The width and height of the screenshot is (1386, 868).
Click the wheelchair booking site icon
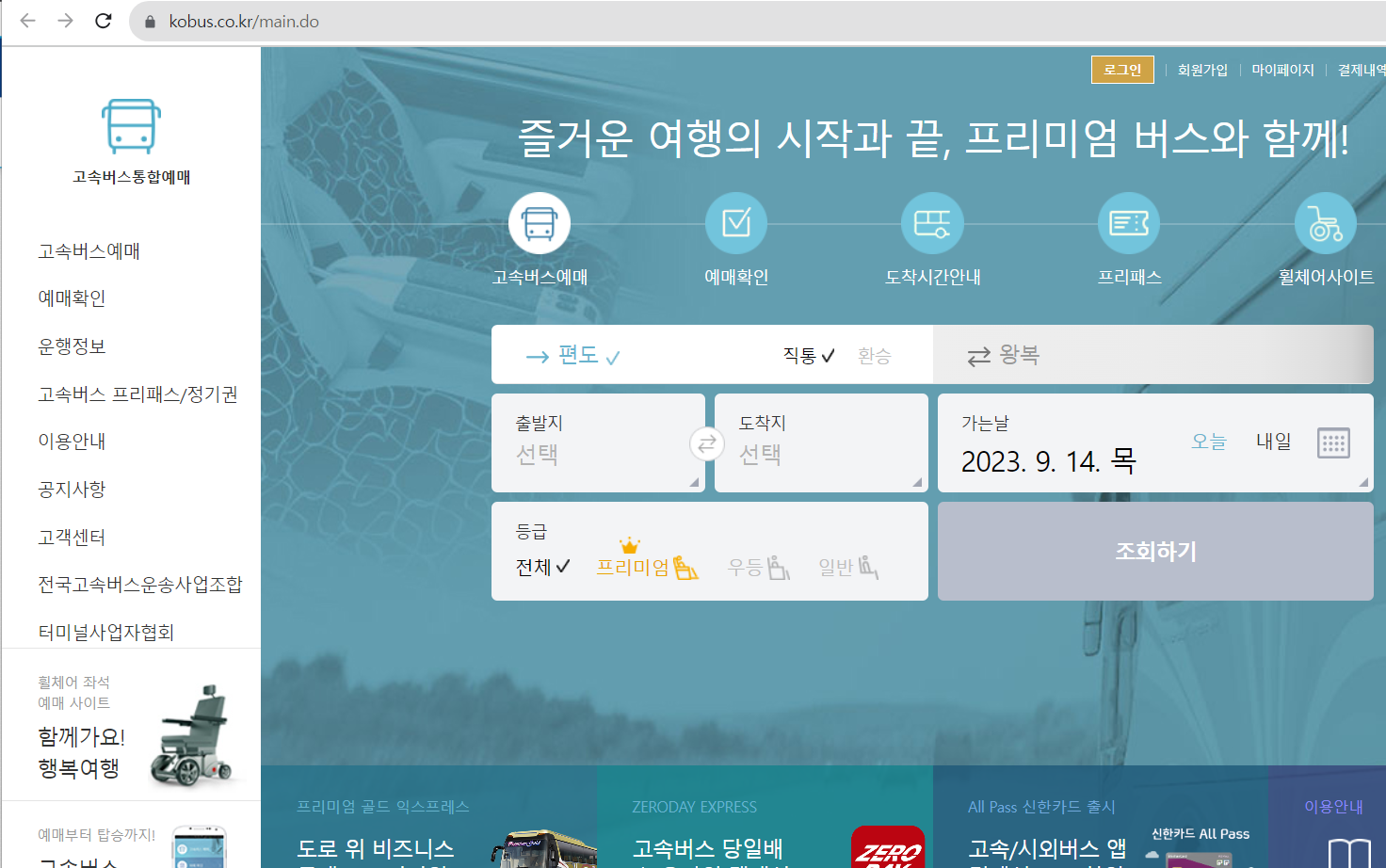click(1326, 223)
